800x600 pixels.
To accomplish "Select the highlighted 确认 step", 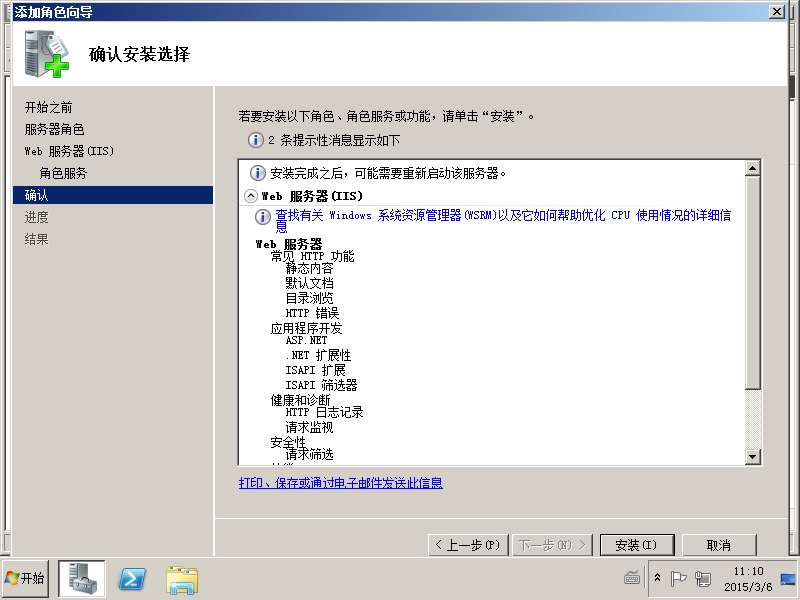I will pyautogui.click(x=113, y=195).
